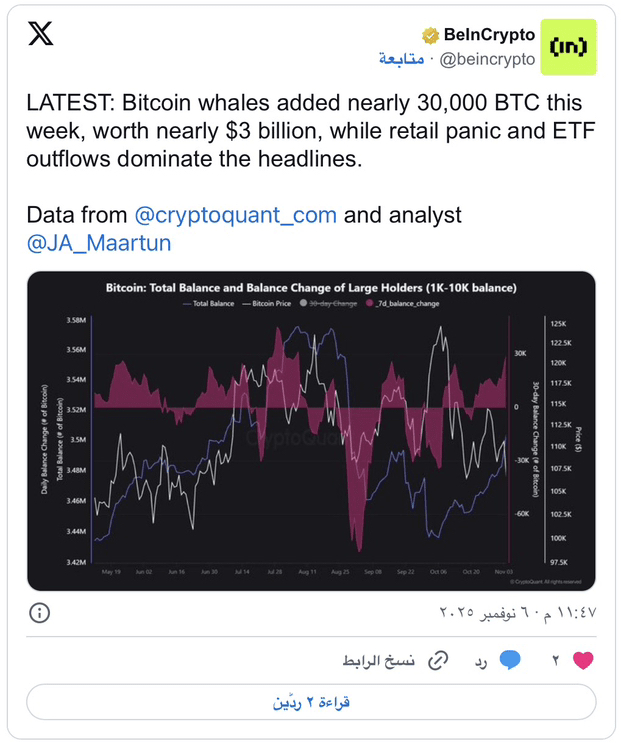The image size is (621, 747).
Task: Click the gold verified badge
Action: 430,36
